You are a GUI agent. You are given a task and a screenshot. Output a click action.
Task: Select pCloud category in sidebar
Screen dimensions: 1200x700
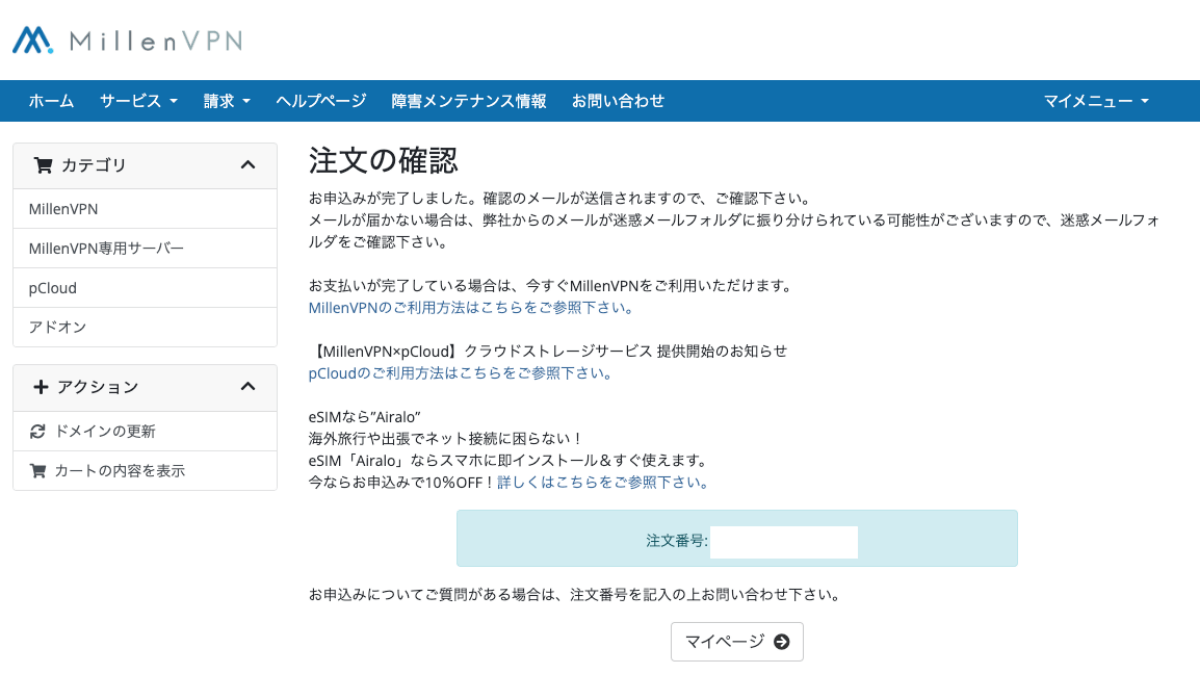[145, 288]
